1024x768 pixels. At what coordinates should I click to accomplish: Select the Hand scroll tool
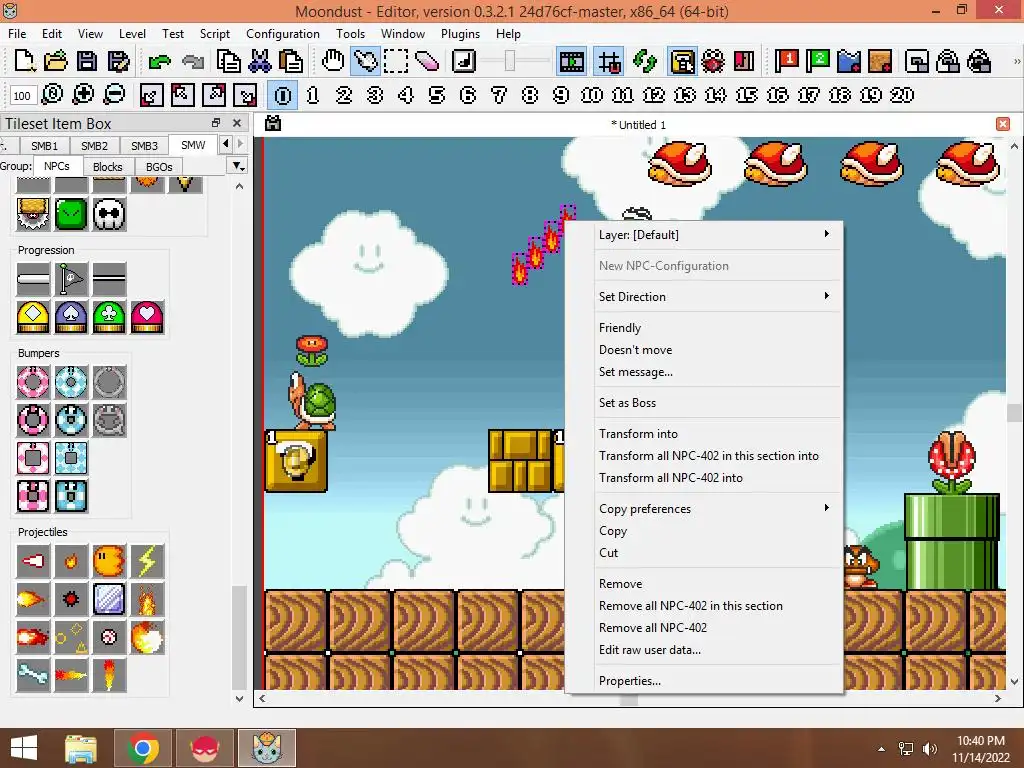[333, 61]
